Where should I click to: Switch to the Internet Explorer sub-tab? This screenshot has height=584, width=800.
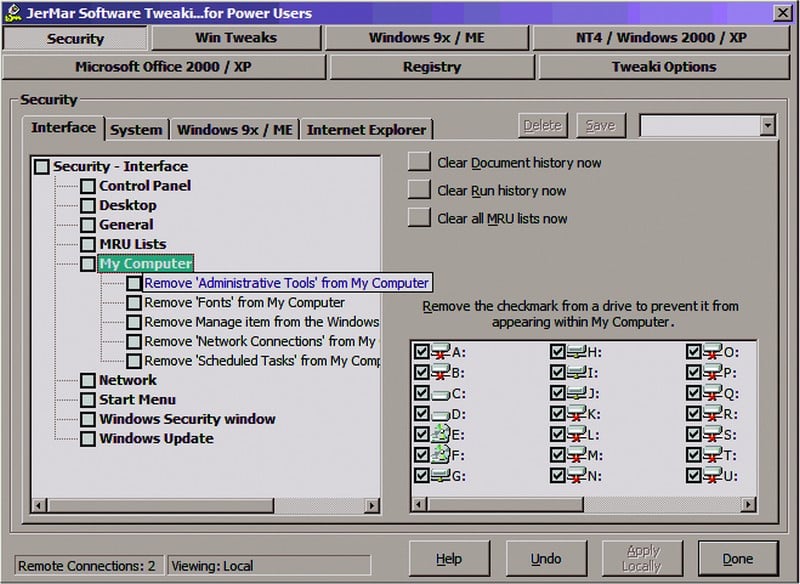tap(366, 130)
